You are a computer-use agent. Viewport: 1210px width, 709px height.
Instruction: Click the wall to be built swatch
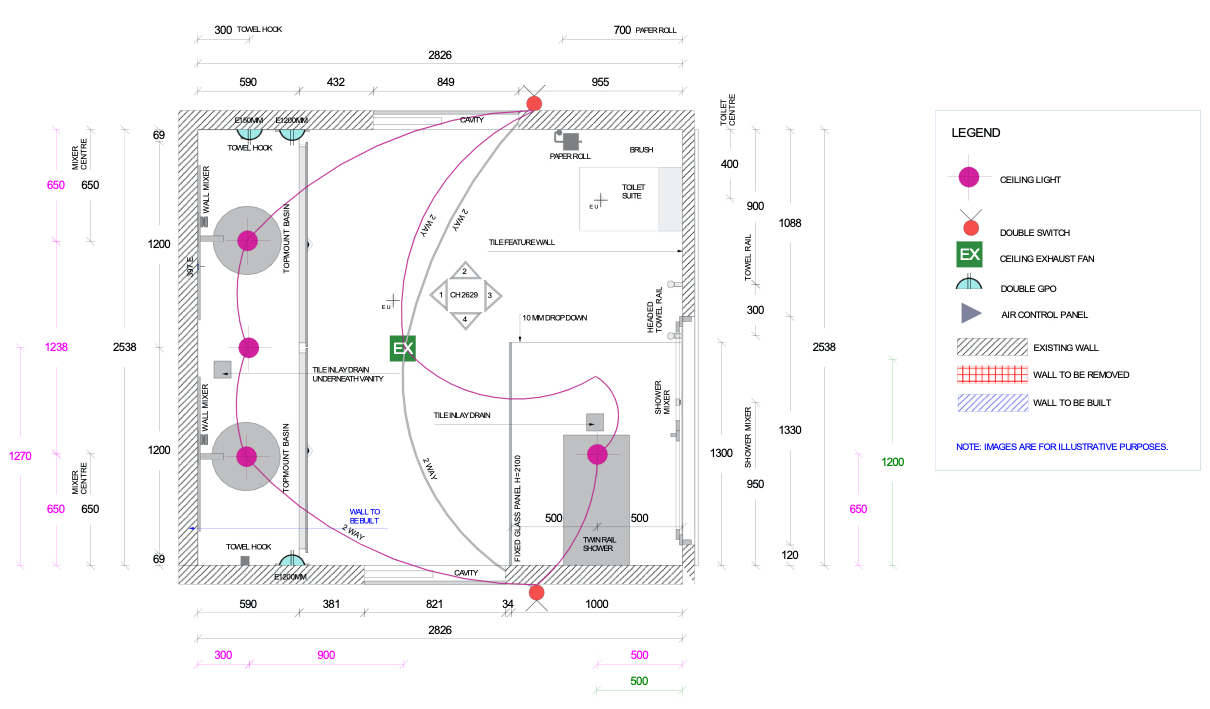pos(993,402)
